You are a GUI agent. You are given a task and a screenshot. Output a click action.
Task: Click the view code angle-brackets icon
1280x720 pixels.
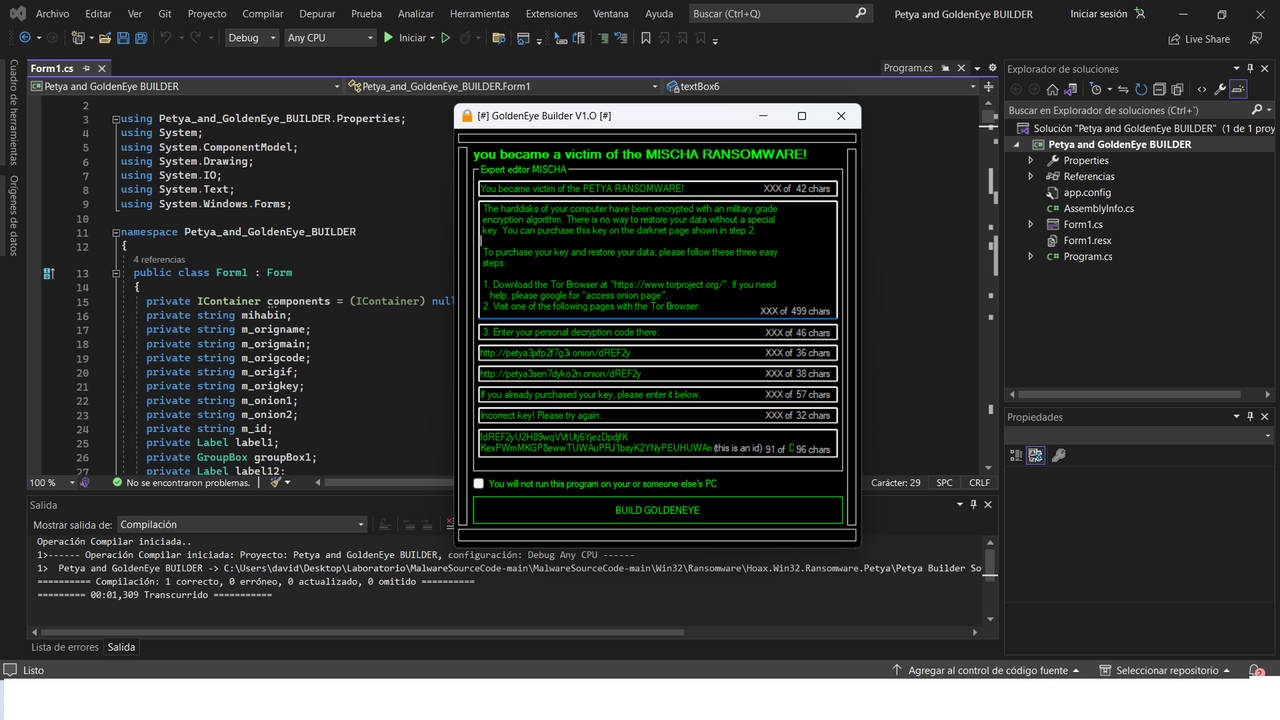click(x=1202, y=89)
